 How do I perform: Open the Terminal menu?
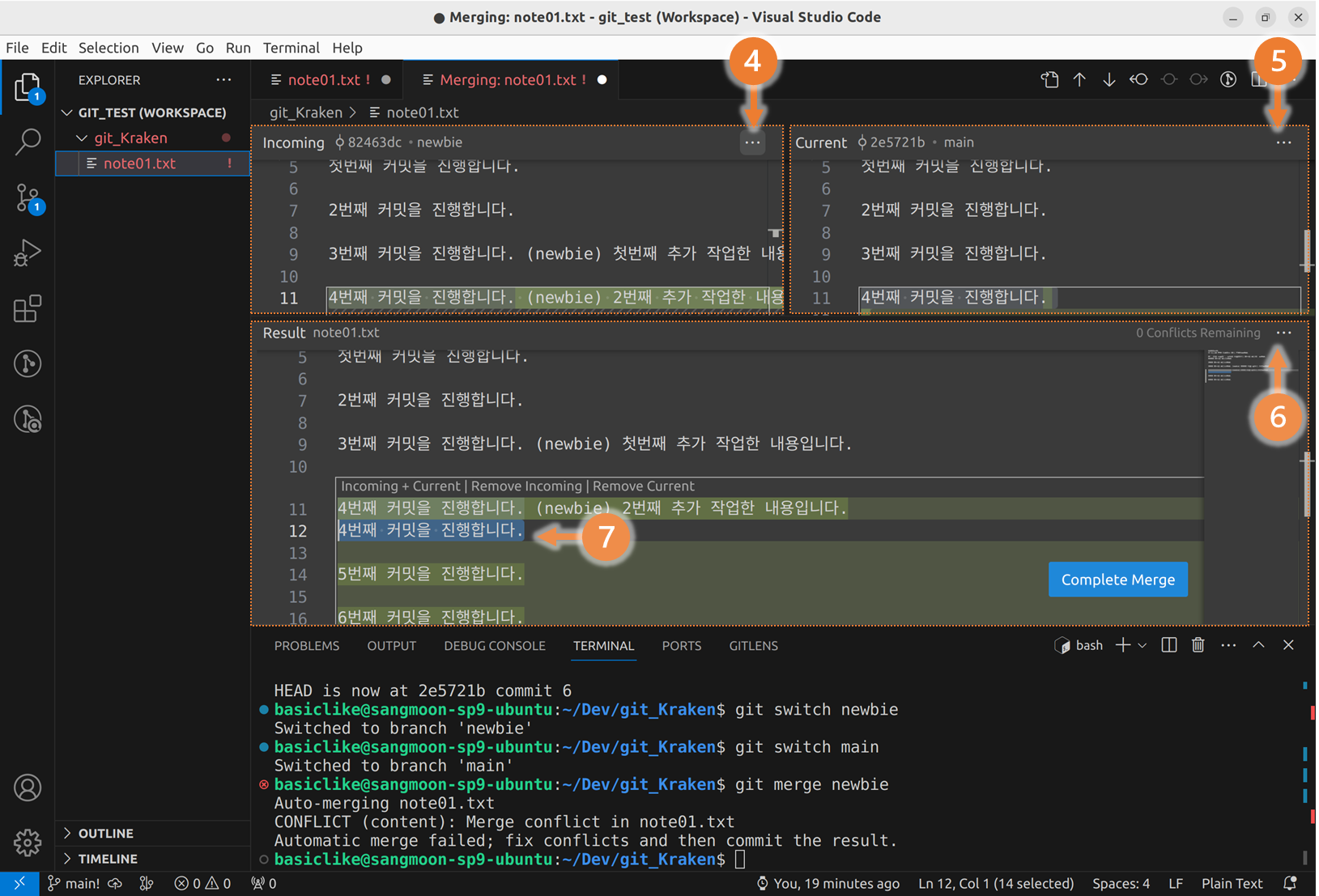click(x=291, y=48)
